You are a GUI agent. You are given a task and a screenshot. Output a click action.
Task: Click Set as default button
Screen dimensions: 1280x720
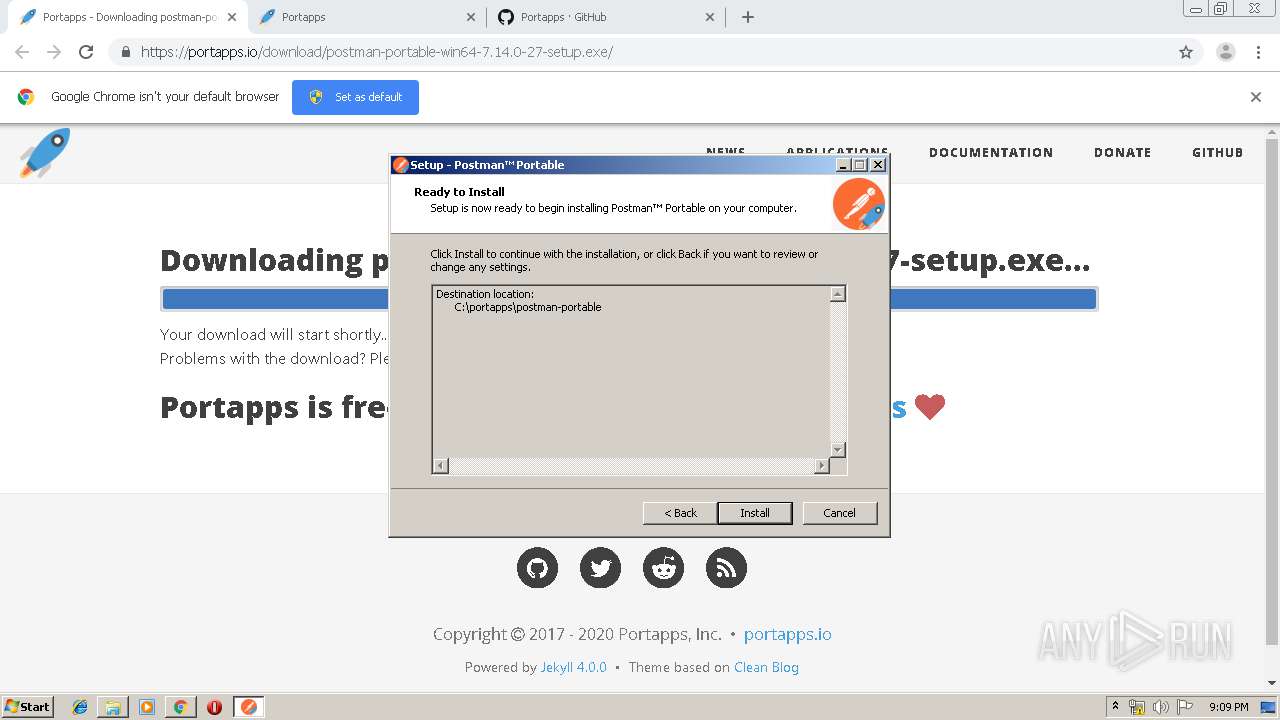355,97
